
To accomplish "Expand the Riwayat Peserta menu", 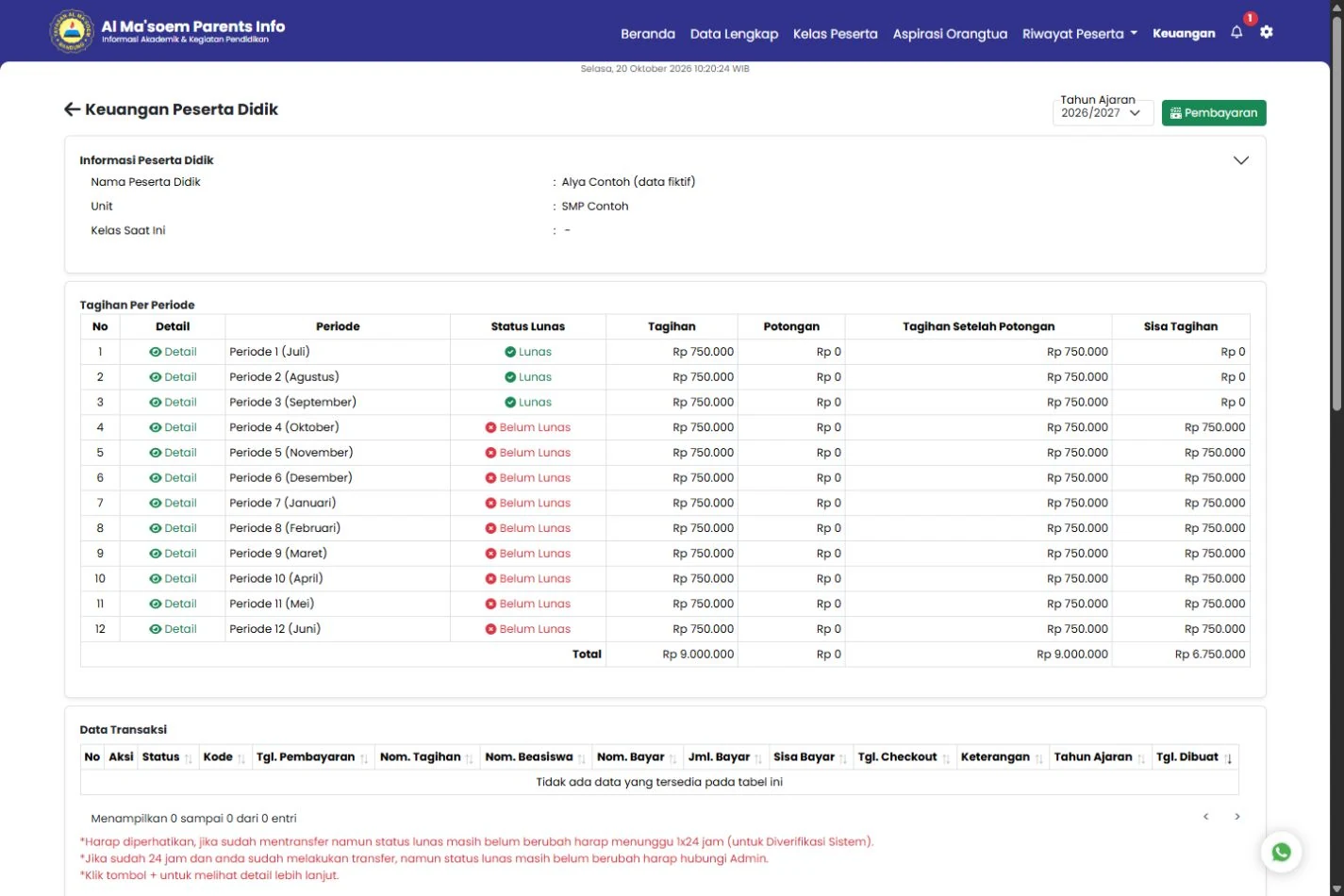I will click(1080, 34).
